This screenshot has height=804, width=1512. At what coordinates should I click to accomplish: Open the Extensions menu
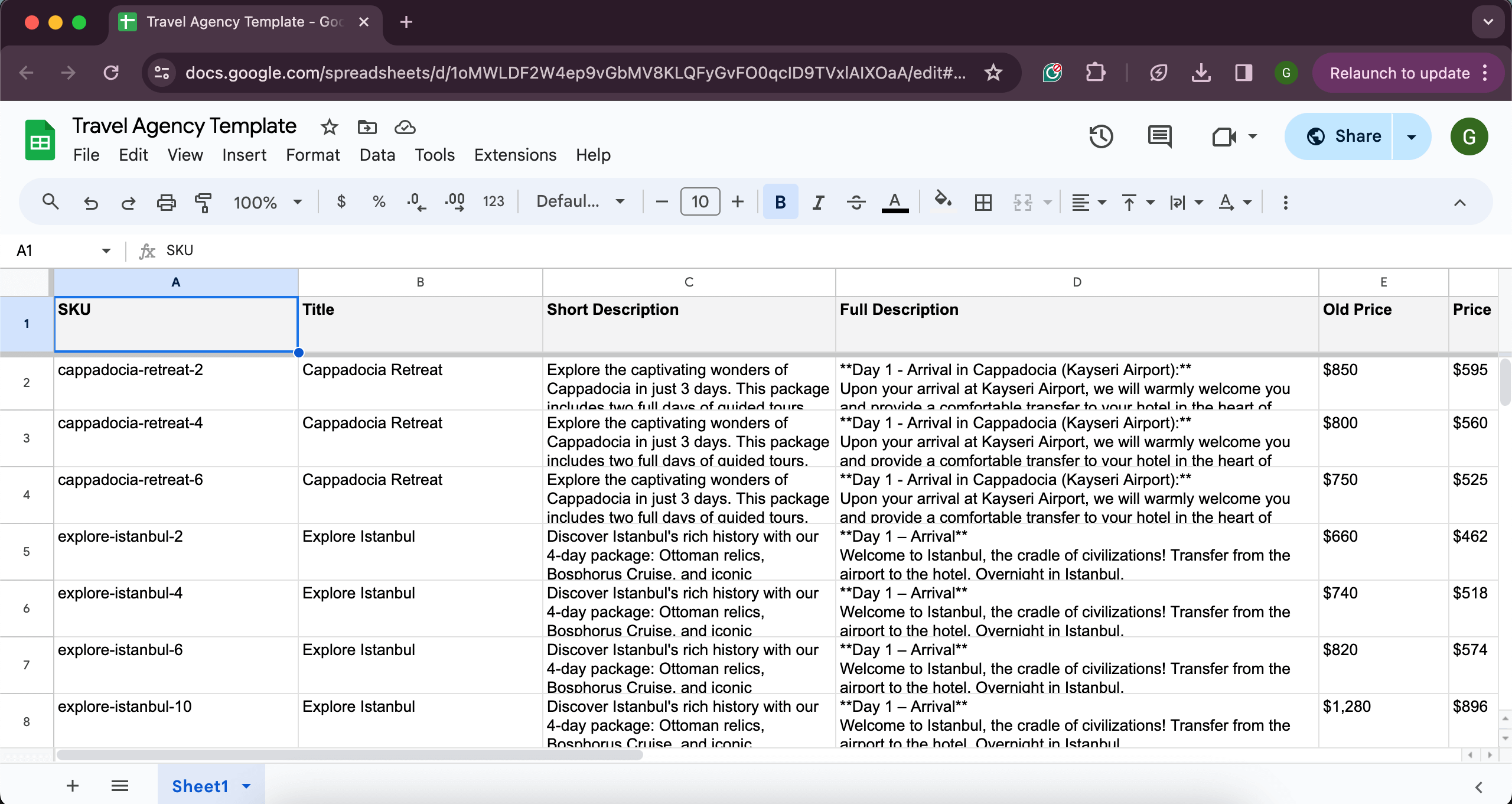tap(515, 155)
